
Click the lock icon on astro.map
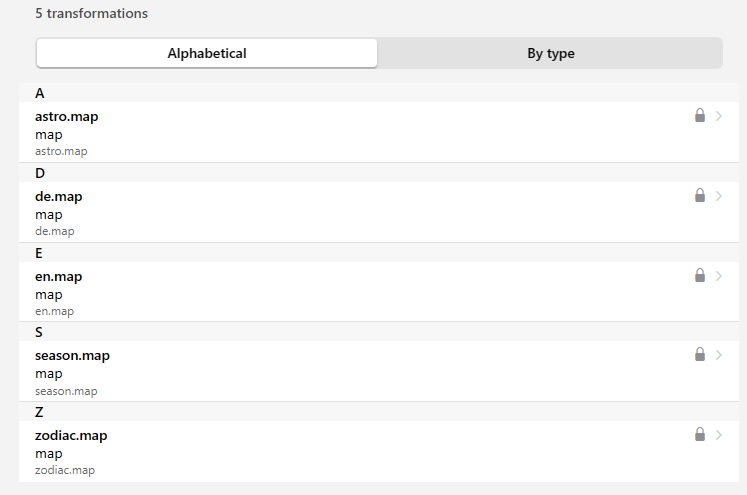(x=700, y=116)
